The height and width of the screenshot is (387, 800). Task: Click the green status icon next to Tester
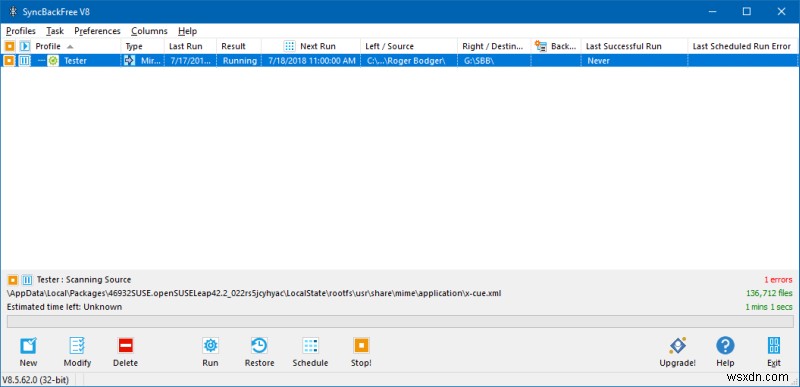[x=53, y=61]
